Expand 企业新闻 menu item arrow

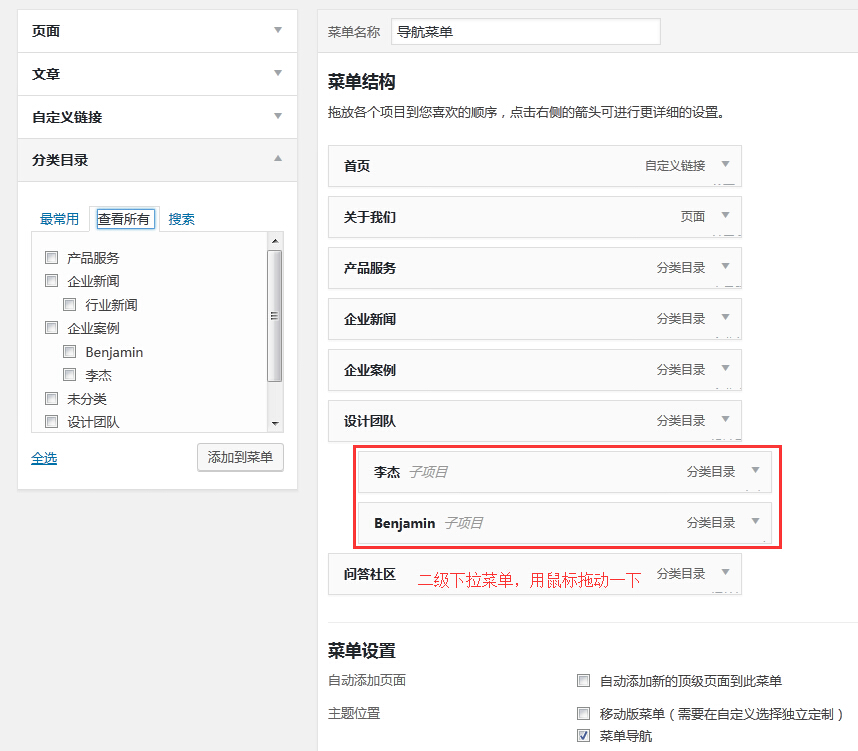pos(725,318)
